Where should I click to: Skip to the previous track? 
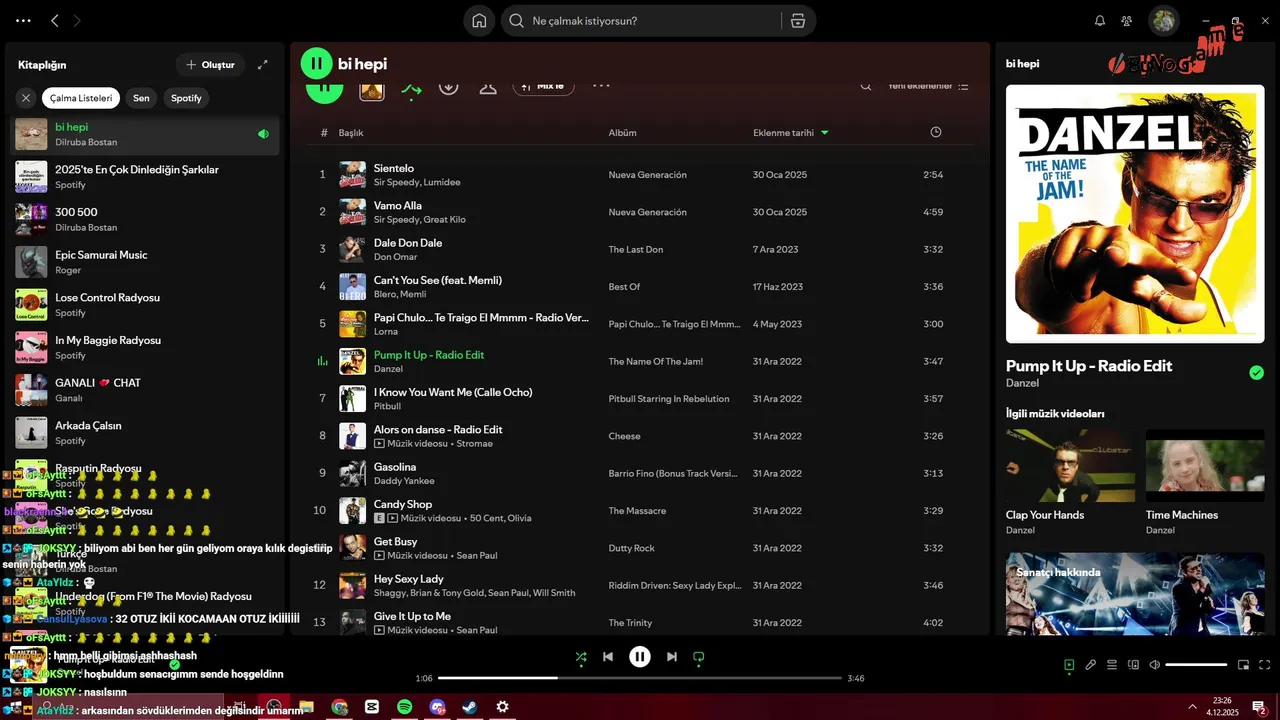(608, 657)
